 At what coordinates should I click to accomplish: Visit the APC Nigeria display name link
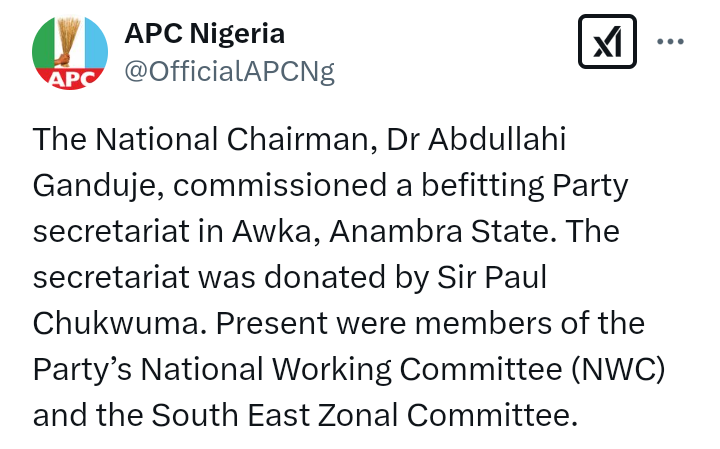point(204,34)
